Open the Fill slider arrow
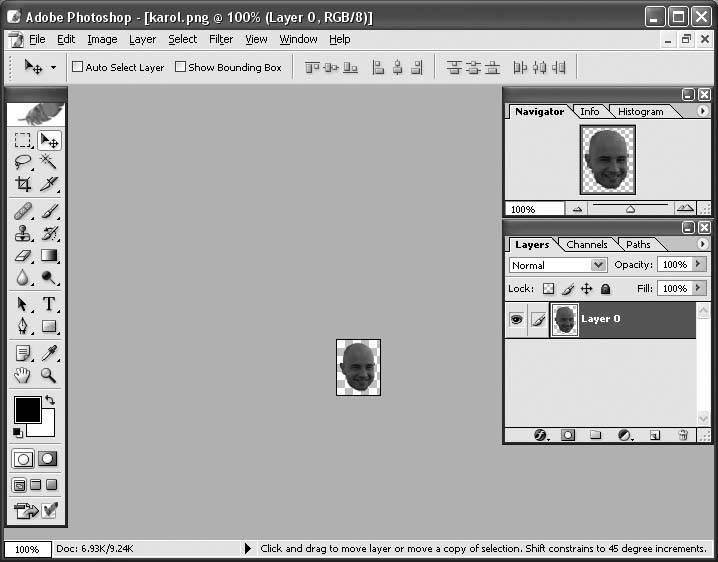718x562 pixels. [698, 288]
